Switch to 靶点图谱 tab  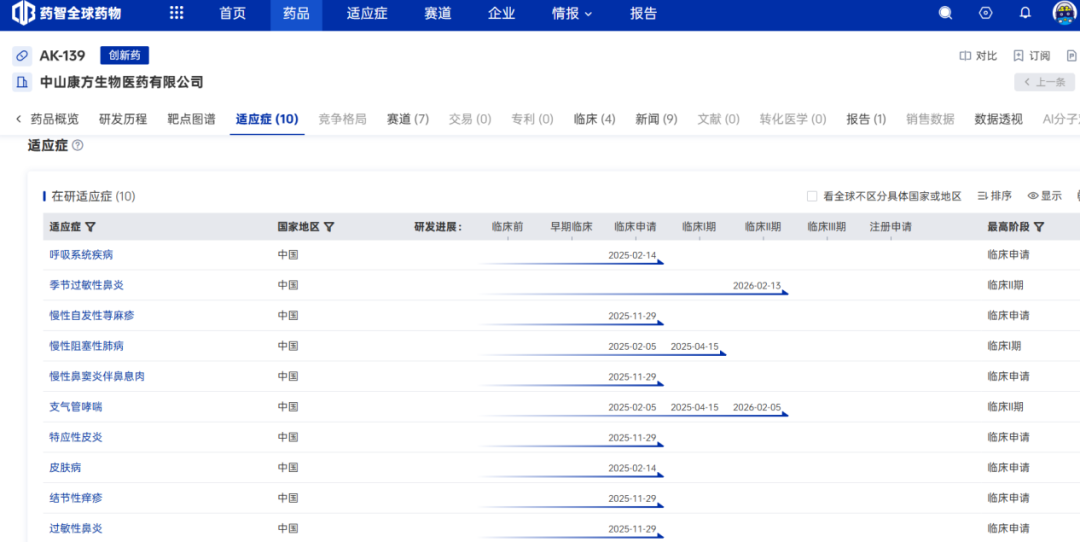pos(191,119)
